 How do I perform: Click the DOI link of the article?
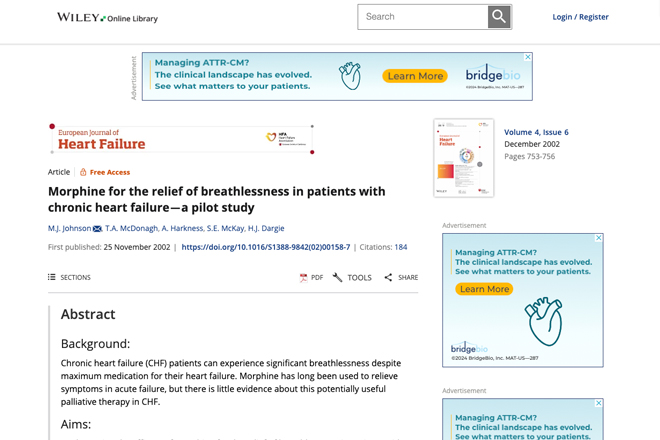[266, 247]
